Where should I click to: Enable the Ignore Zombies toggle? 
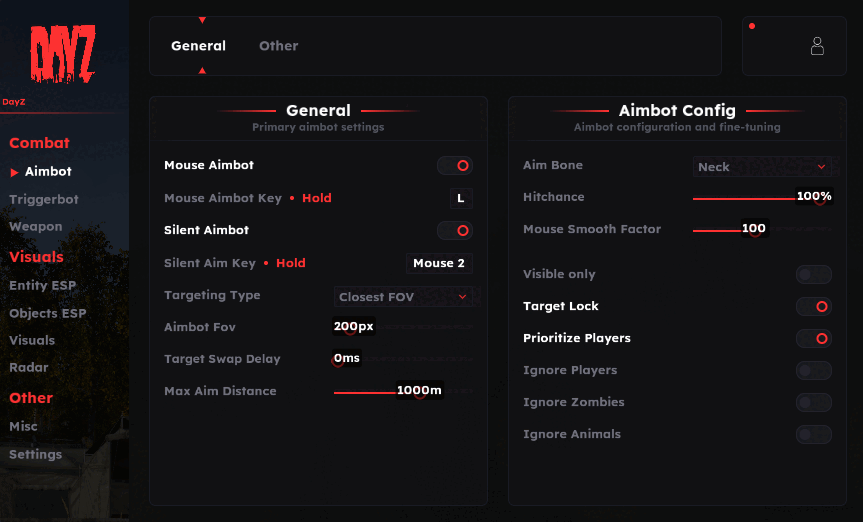point(813,403)
